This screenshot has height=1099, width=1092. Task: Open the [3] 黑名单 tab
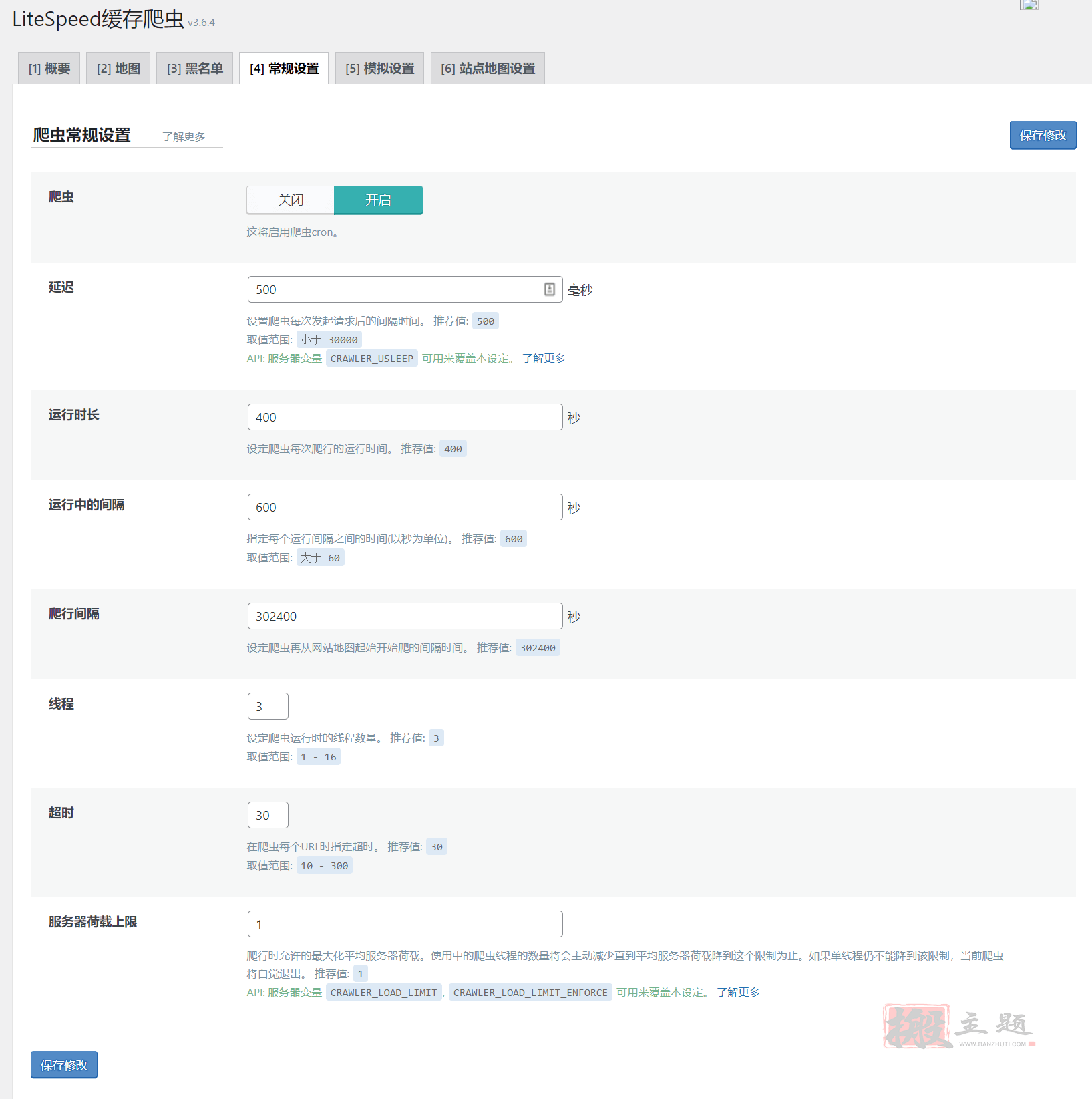coord(195,68)
